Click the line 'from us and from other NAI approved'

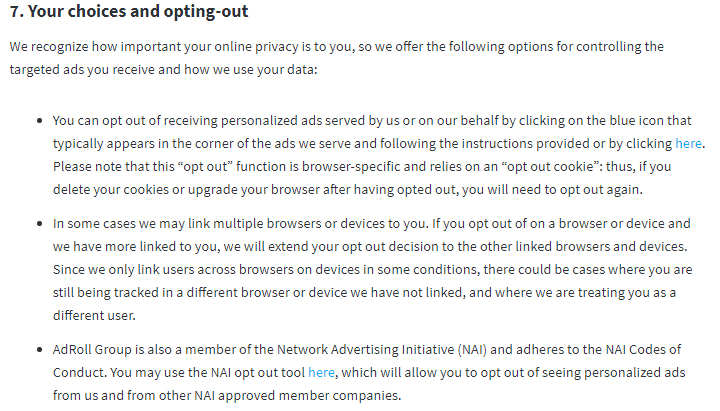pyautogui.click(x=227, y=395)
